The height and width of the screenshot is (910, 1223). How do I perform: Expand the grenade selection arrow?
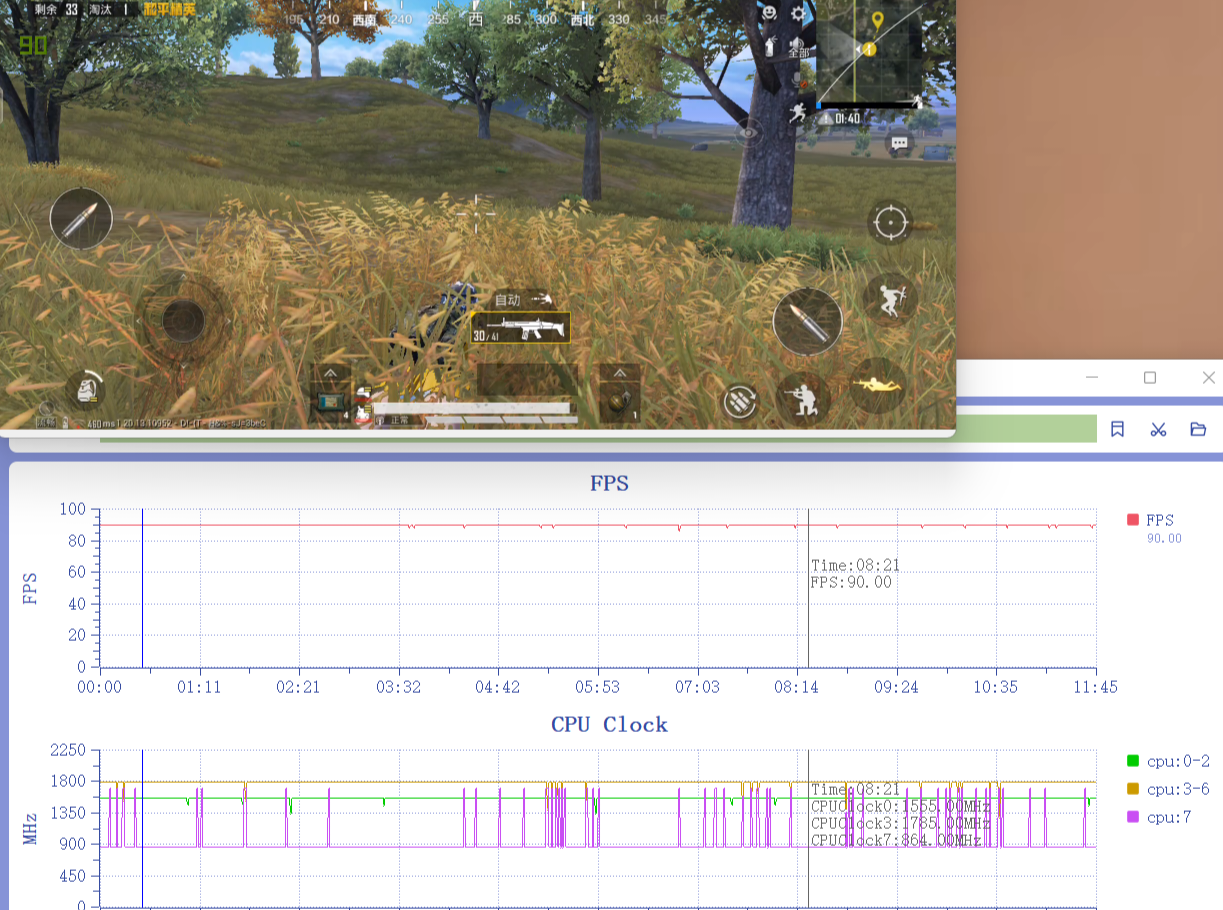(620, 372)
